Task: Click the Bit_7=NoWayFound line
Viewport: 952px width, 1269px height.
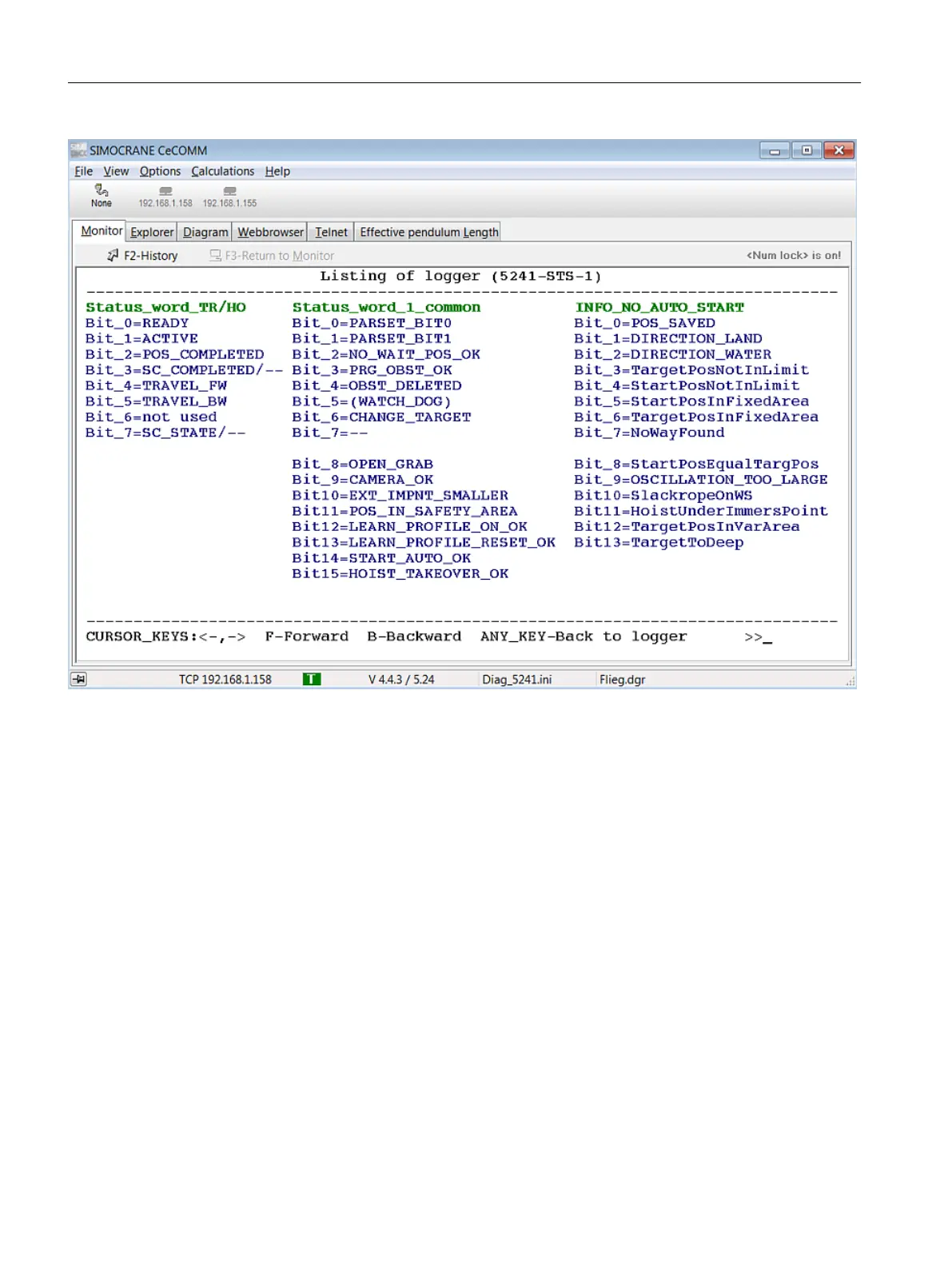Action: [x=649, y=433]
